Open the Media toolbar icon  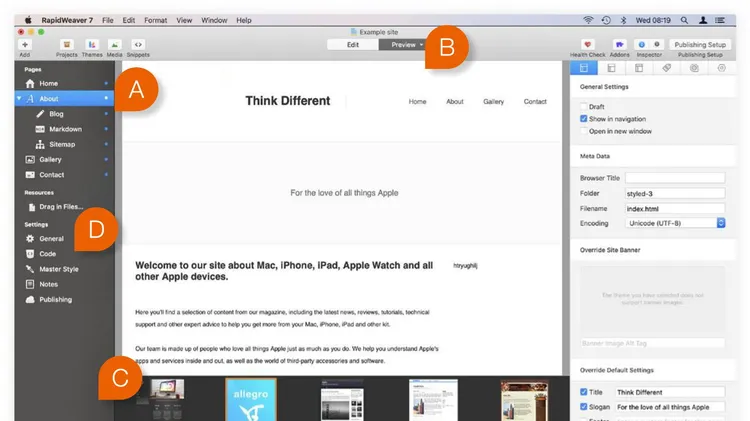click(114, 44)
